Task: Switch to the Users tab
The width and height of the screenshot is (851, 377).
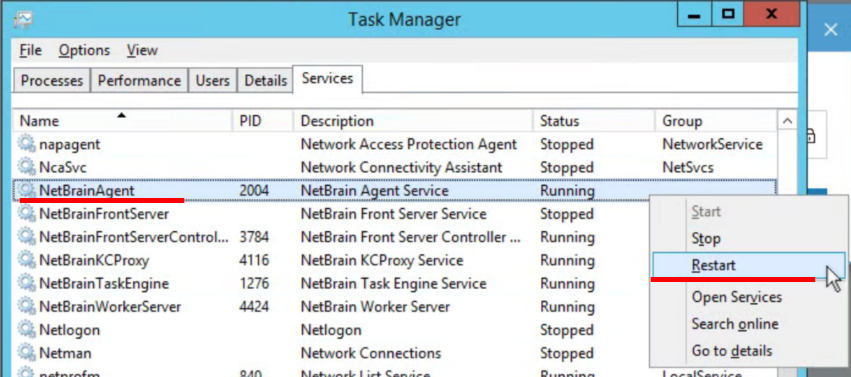Action: (213, 81)
